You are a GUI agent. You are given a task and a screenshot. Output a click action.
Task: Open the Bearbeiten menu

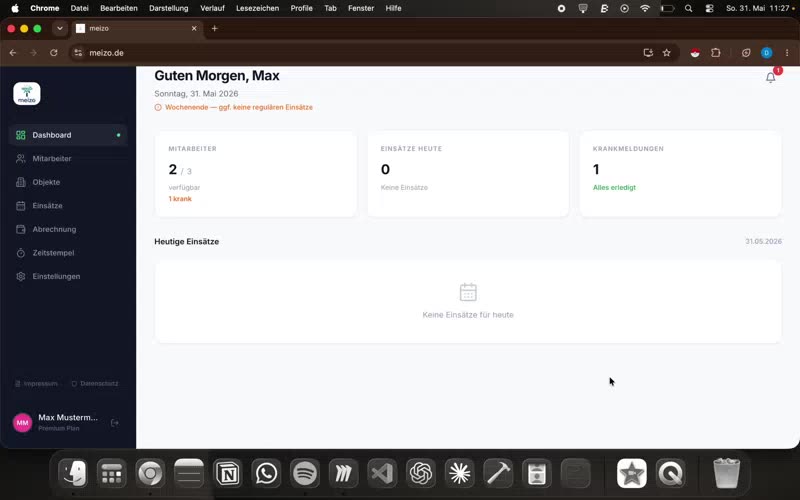118,8
